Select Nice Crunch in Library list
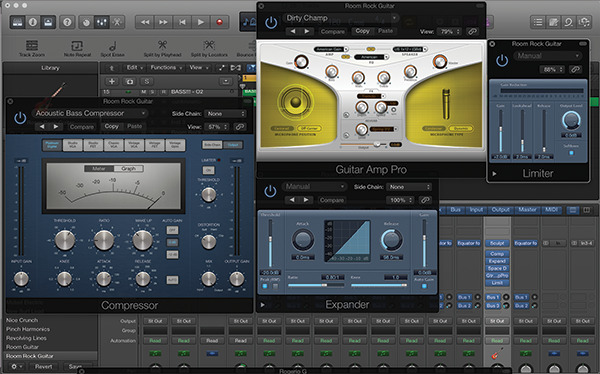The height and width of the screenshot is (374, 600). click(x=22, y=320)
